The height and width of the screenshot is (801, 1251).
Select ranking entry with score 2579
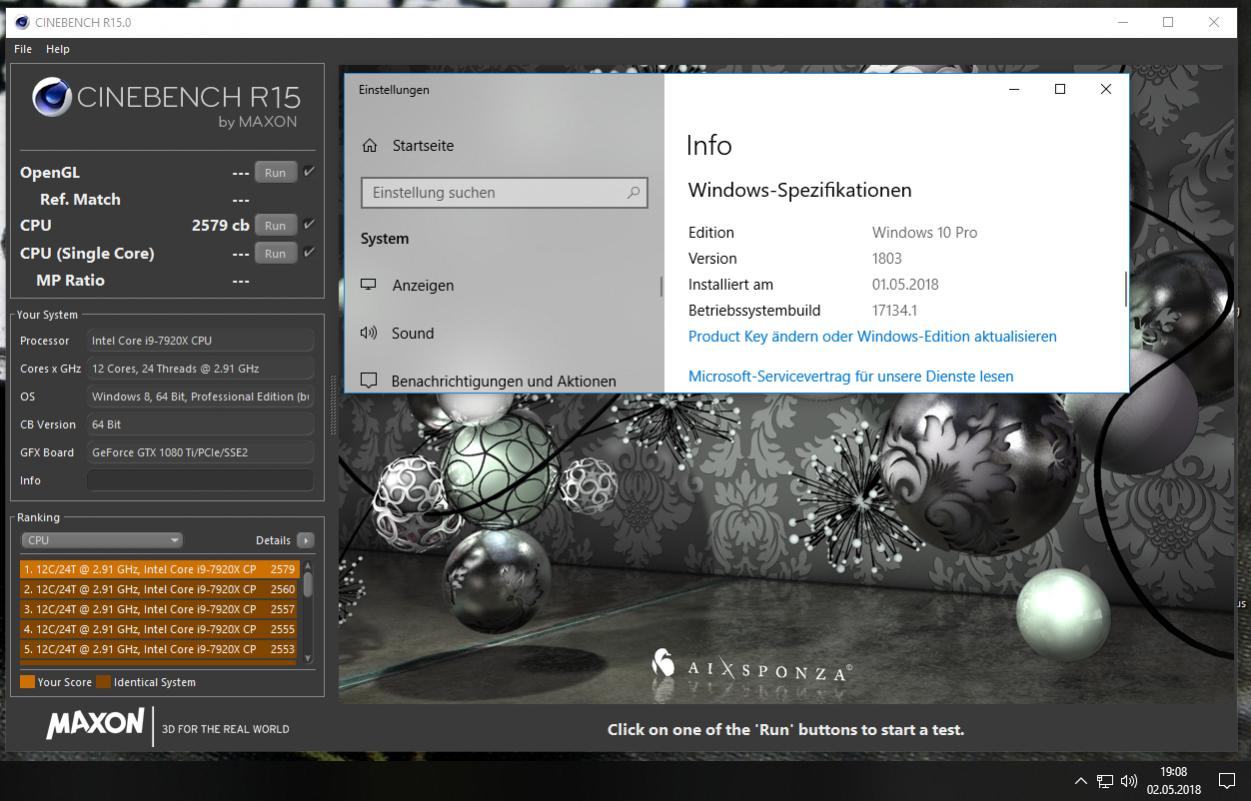159,569
